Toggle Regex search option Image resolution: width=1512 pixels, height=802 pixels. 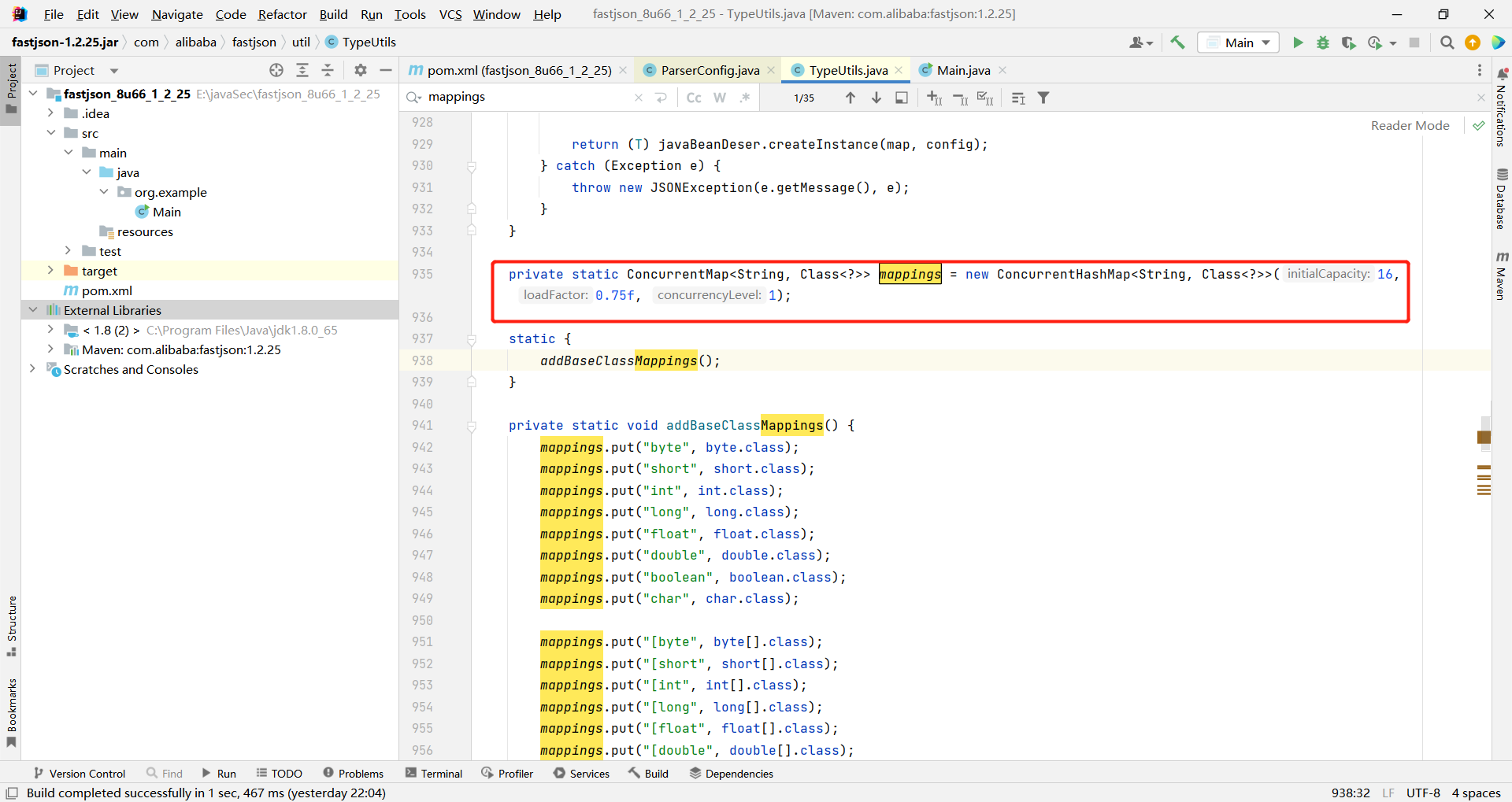[x=745, y=98]
